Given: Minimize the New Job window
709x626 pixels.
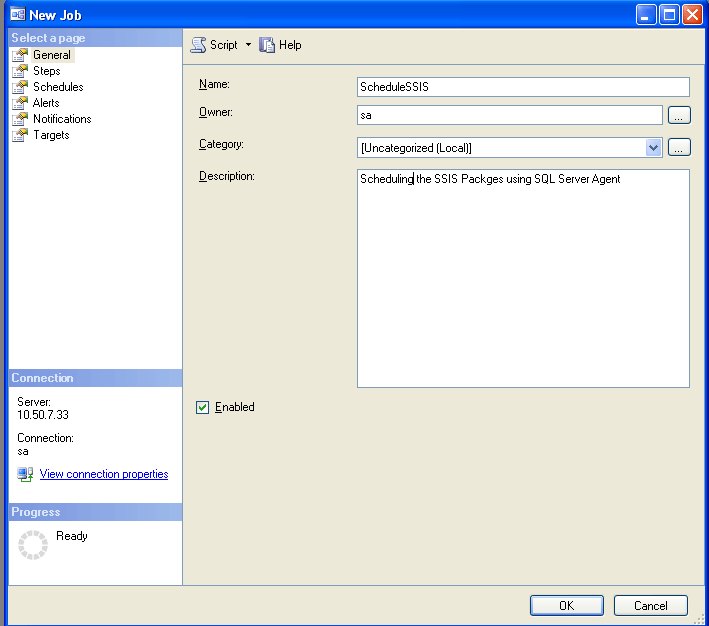Looking at the screenshot, I should coord(646,15).
